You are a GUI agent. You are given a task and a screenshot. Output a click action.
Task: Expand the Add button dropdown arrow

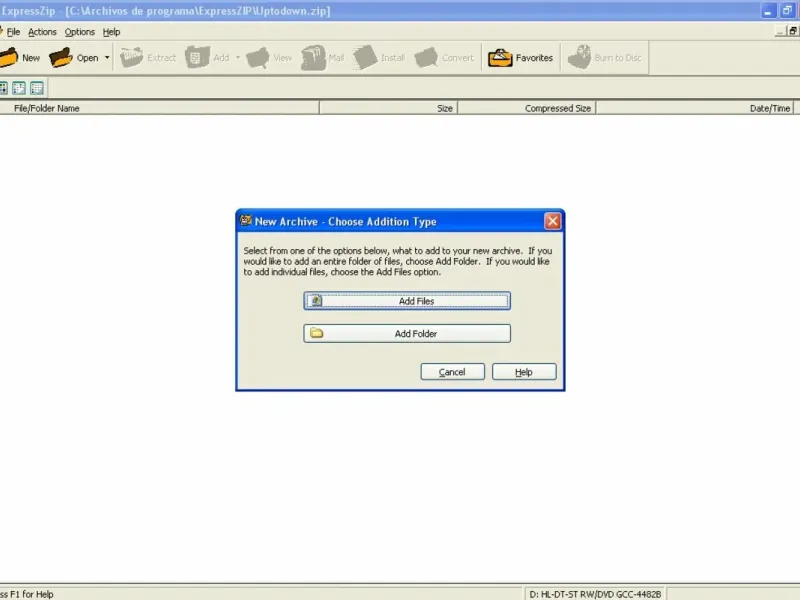238,58
